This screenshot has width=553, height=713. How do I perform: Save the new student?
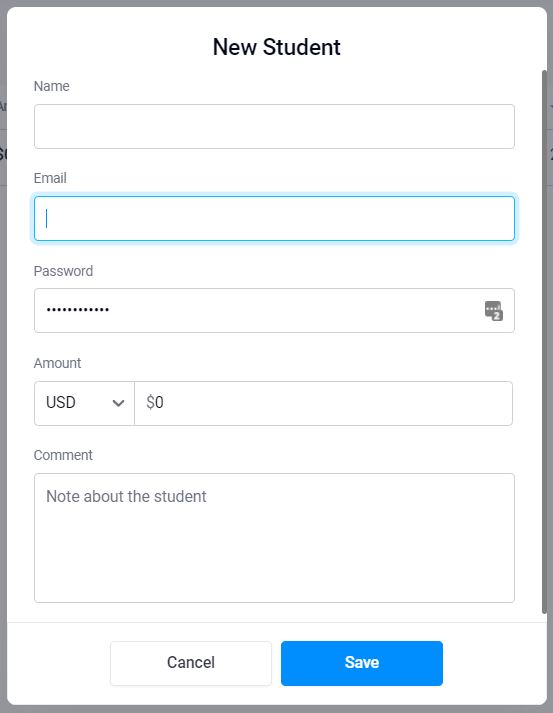362,663
